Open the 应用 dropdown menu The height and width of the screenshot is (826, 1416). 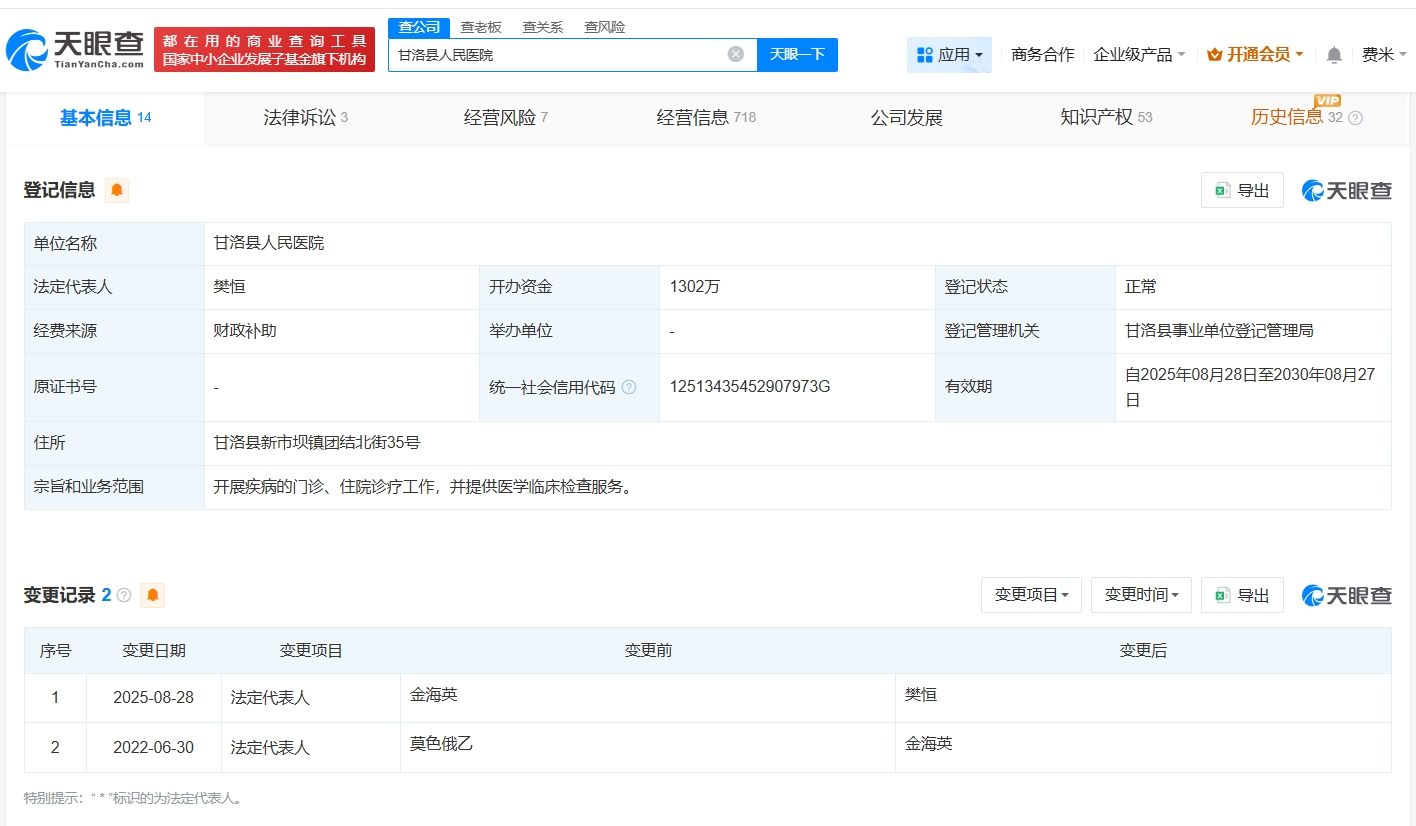pyautogui.click(x=948, y=54)
